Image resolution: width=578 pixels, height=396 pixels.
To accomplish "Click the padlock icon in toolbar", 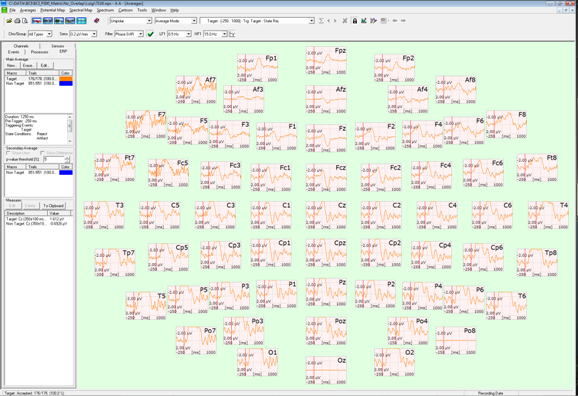I will (x=355, y=21).
